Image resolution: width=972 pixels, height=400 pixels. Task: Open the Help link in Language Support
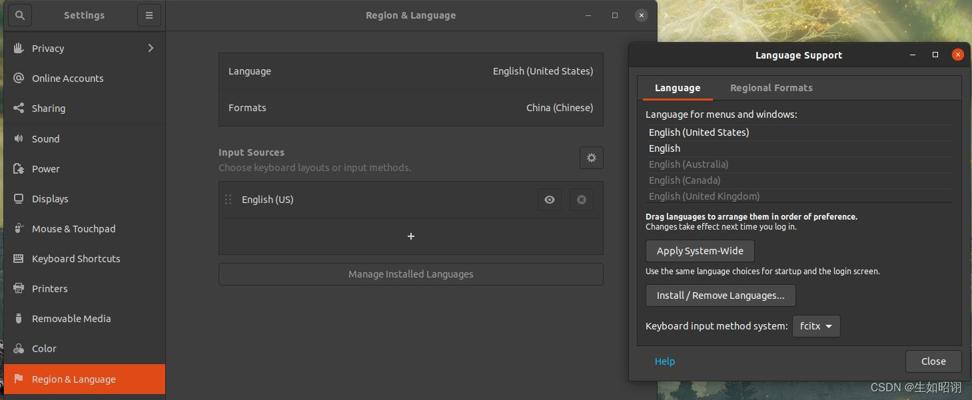click(x=665, y=362)
